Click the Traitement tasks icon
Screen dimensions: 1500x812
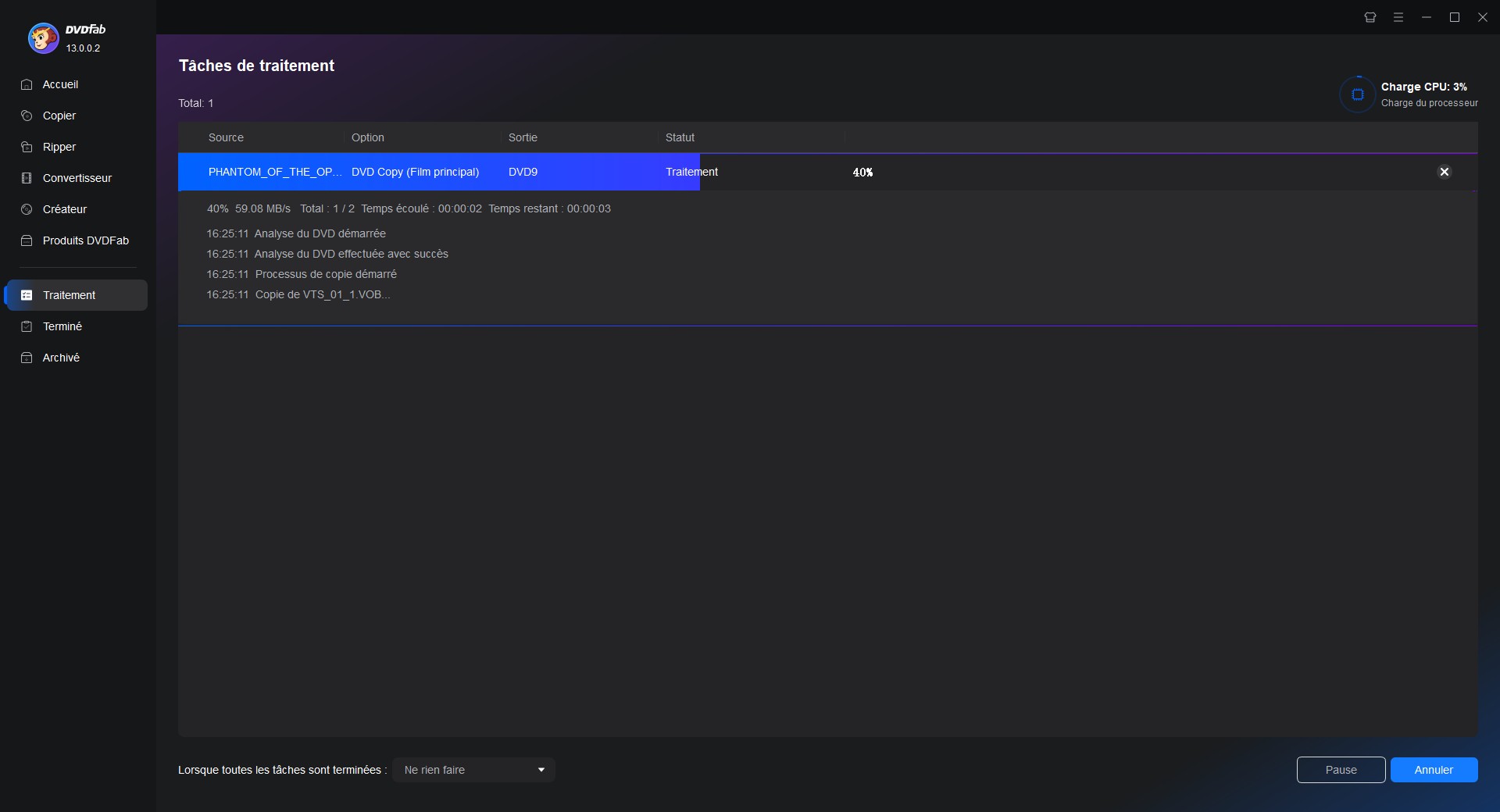click(x=27, y=295)
